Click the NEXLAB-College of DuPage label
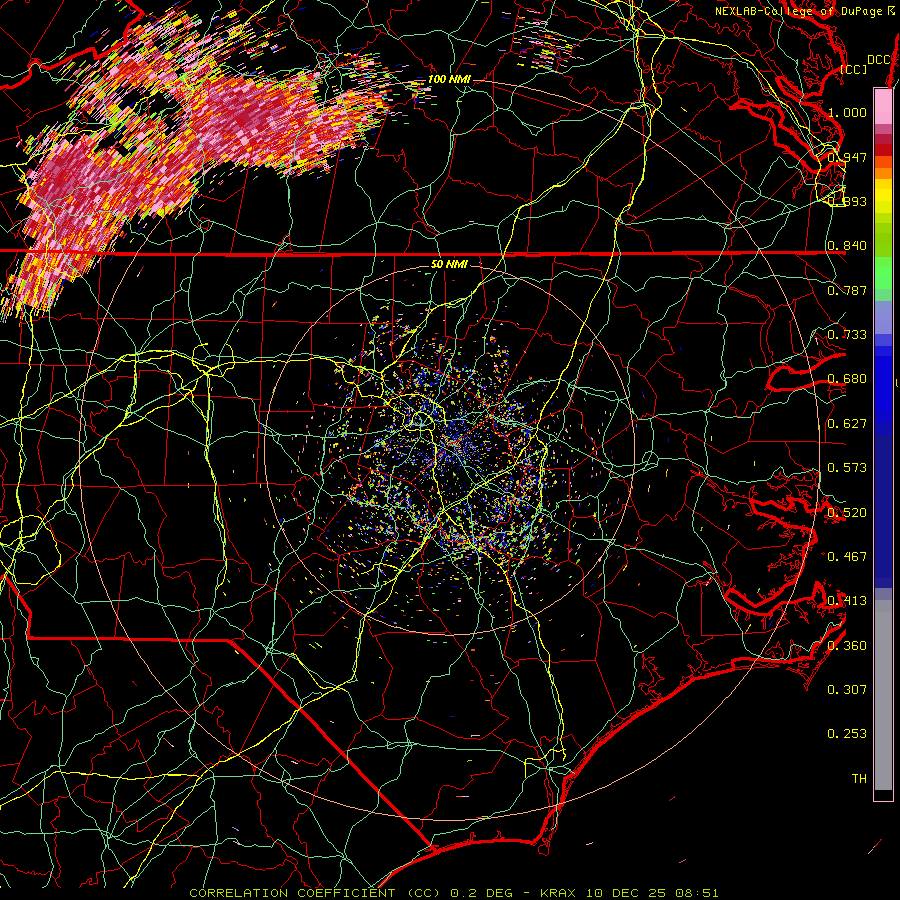This screenshot has width=900, height=900. pyautogui.click(x=800, y=11)
